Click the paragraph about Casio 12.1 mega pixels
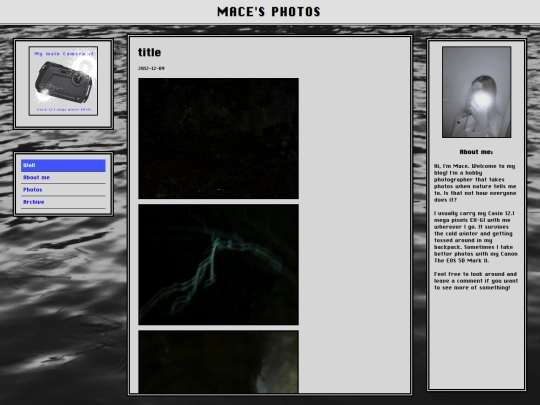 476,237
